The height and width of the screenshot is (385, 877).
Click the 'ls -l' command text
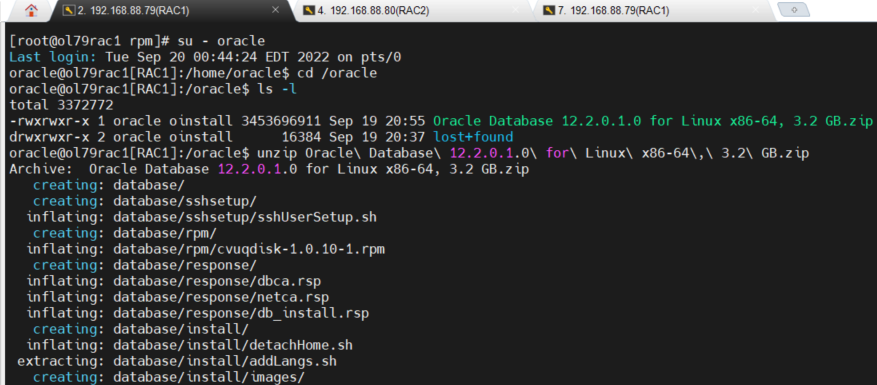tap(277, 89)
